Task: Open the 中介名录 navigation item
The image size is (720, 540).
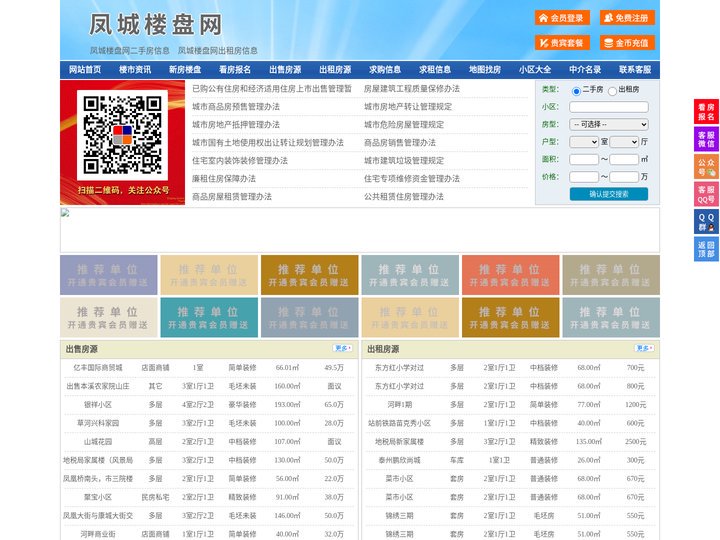Action: click(585, 70)
